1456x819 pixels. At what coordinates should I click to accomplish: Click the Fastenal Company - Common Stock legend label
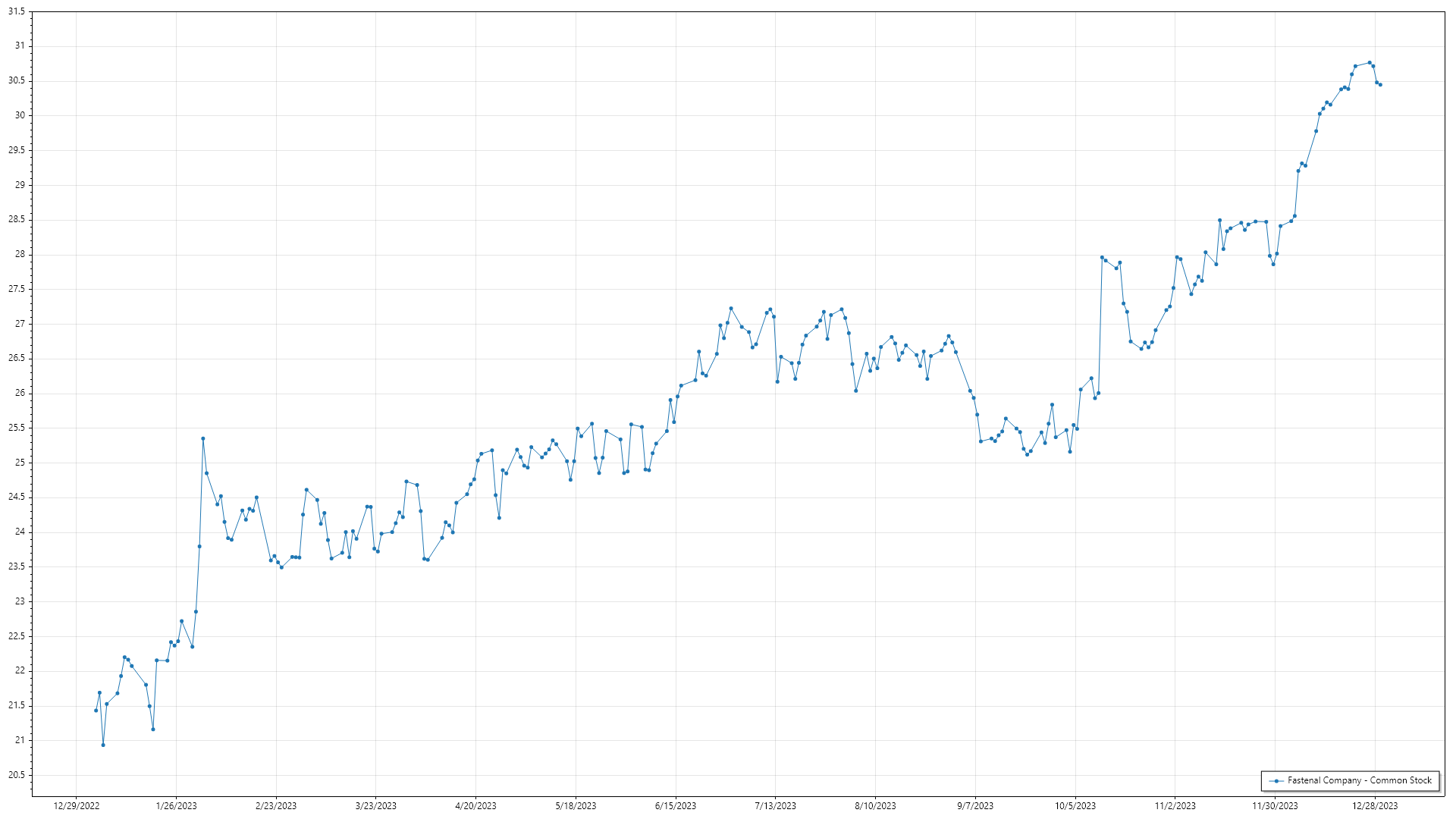[x=1360, y=780]
